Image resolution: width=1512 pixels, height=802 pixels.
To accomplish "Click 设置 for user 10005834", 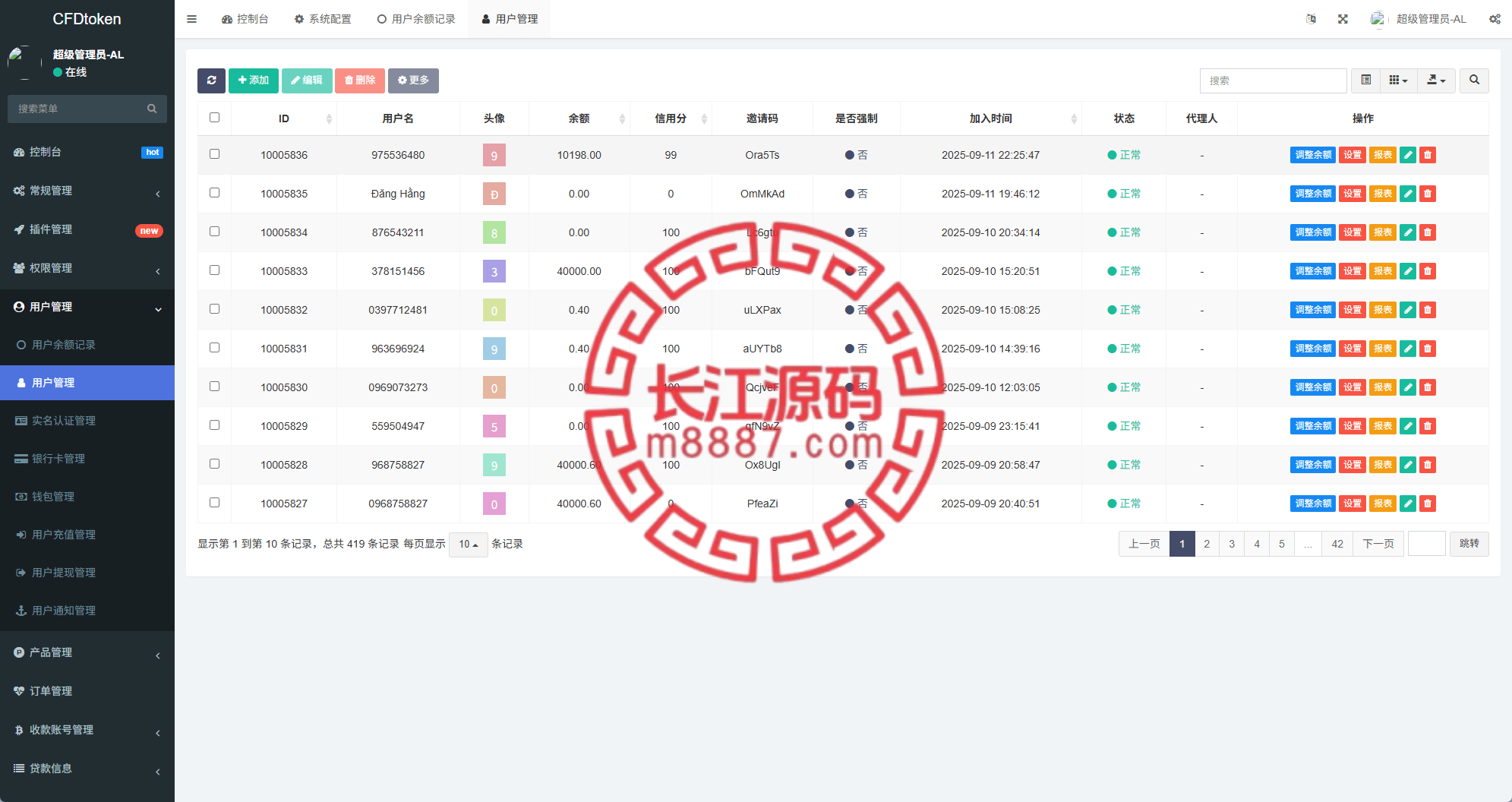I will click(x=1353, y=232).
